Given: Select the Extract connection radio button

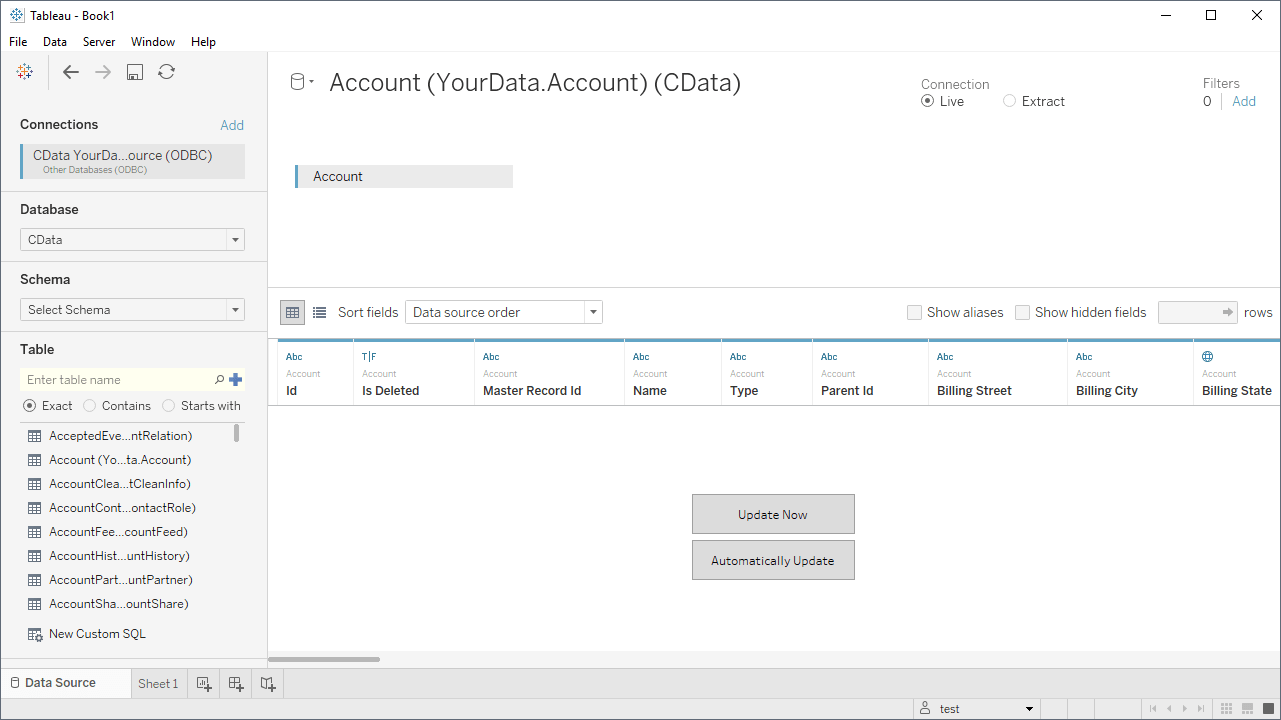Looking at the screenshot, I should point(1010,100).
